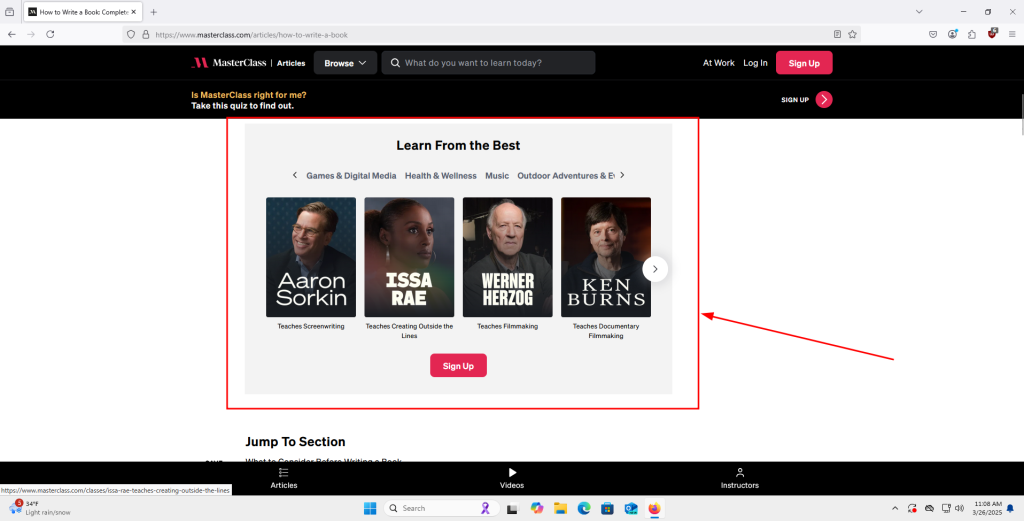Open the volume speaker tray icon
The image size is (1024, 521).
tap(959, 508)
